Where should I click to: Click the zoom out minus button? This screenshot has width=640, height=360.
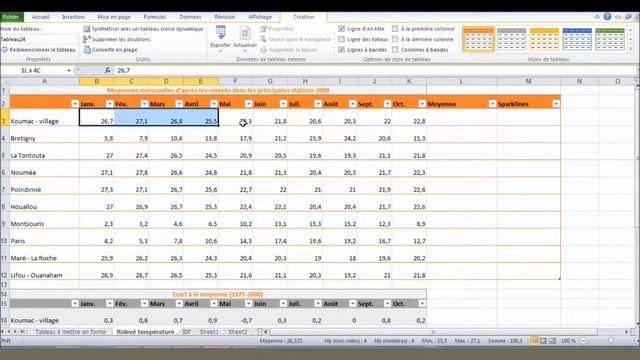(x=583, y=341)
